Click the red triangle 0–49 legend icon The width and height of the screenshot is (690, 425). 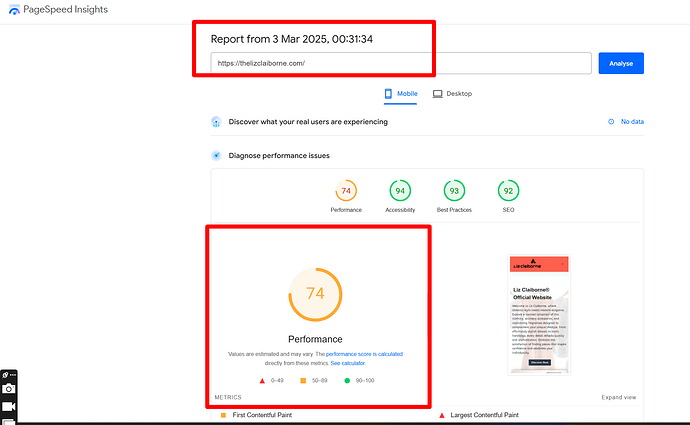pyautogui.click(x=262, y=381)
